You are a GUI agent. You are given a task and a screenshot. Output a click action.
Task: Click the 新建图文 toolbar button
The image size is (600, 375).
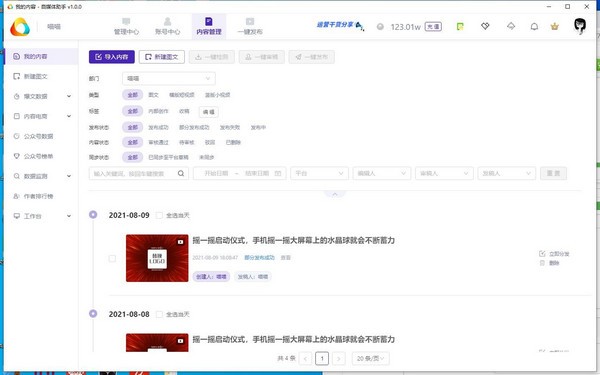pos(162,57)
